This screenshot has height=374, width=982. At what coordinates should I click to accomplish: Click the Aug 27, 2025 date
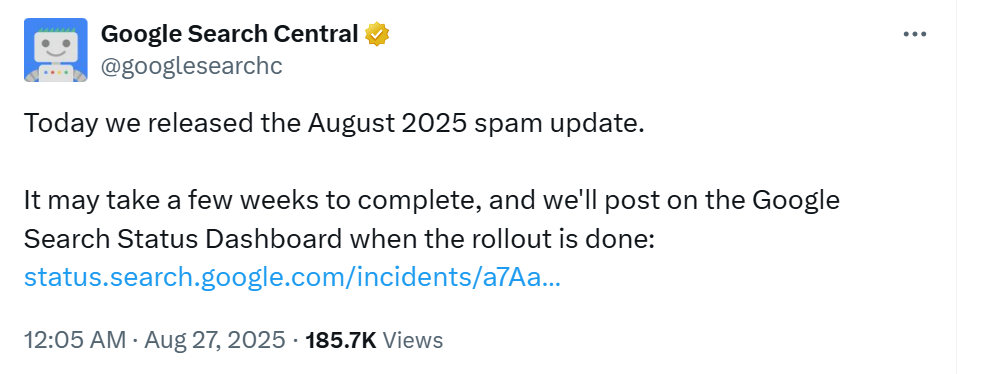point(215,340)
